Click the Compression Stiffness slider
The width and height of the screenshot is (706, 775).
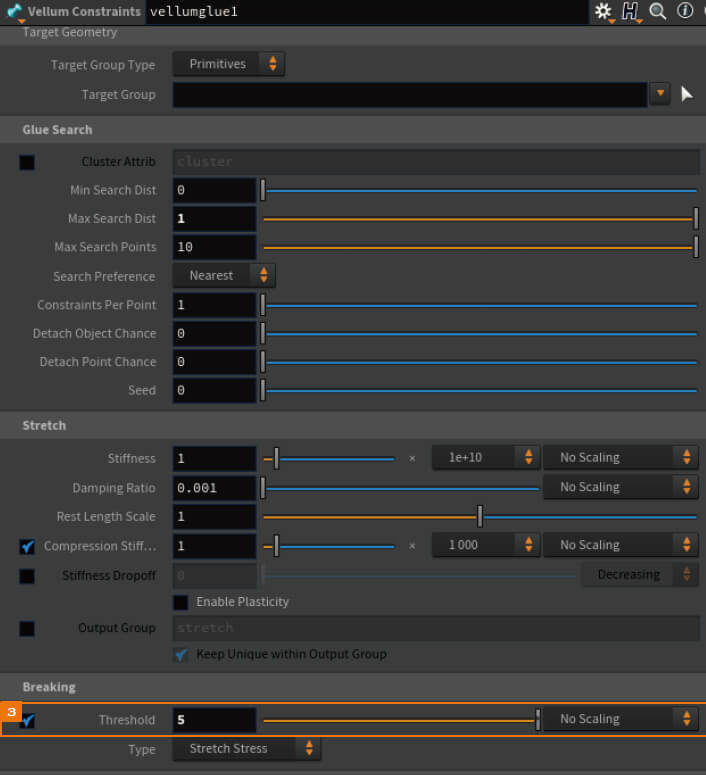(x=329, y=546)
